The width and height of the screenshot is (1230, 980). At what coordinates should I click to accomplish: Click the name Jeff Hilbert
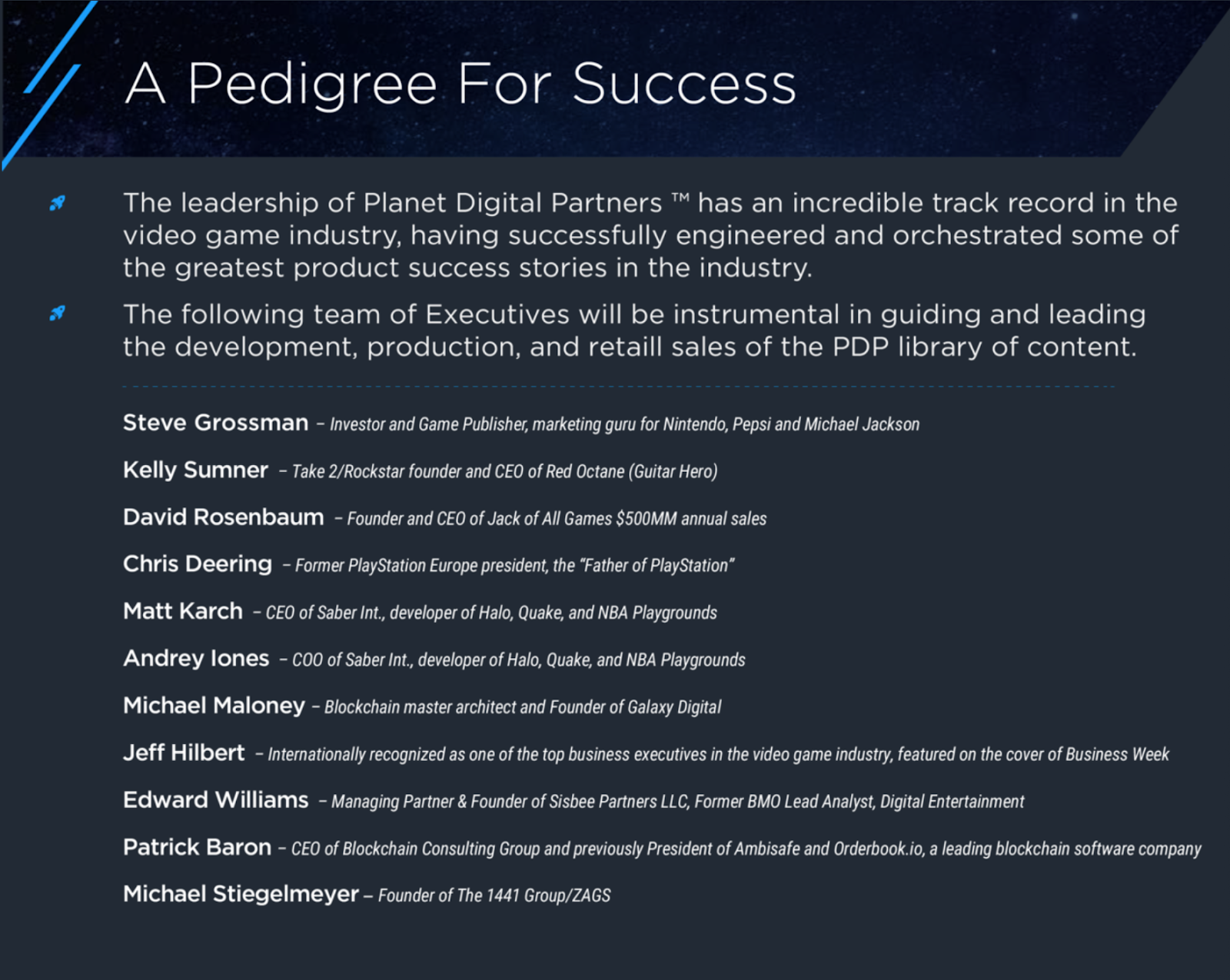tap(184, 752)
